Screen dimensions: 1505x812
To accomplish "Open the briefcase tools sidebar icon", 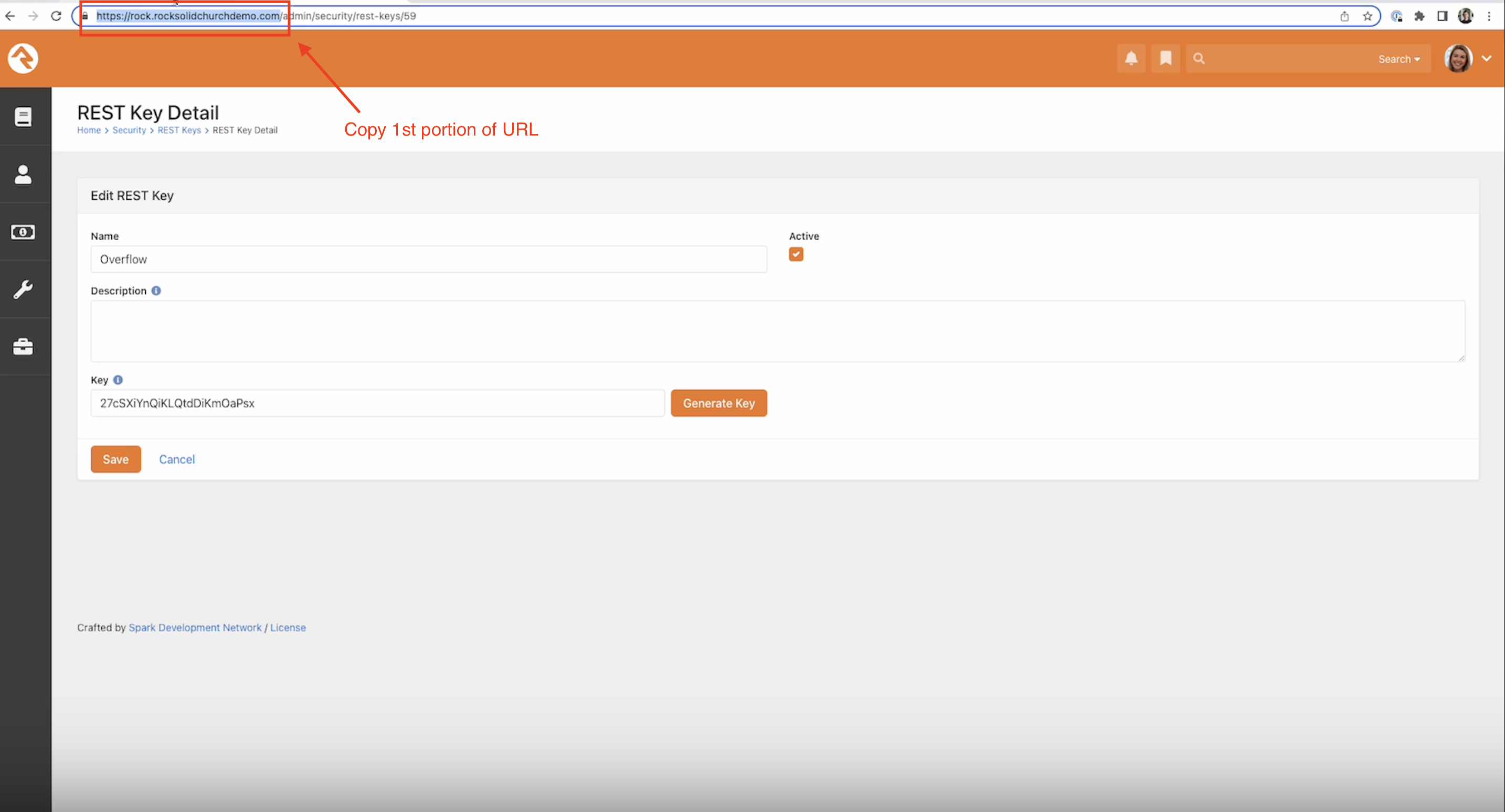I will [x=24, y=346].
